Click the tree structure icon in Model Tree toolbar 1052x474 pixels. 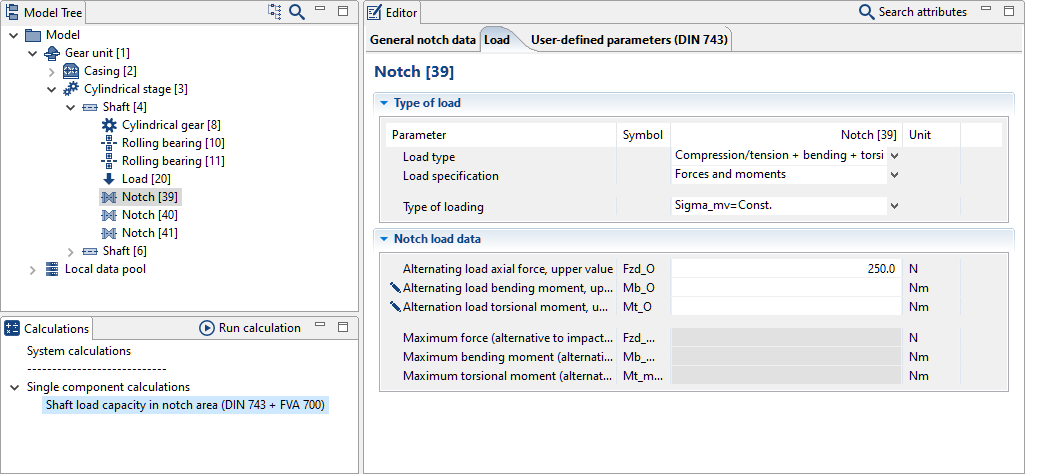coord(275,12)
